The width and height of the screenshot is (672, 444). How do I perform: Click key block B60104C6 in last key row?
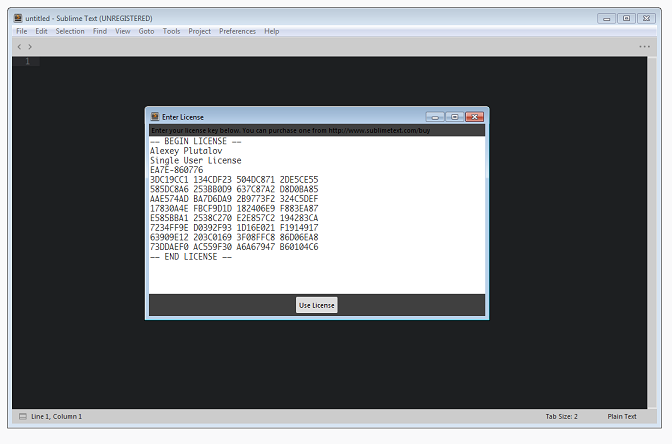(x=299, y=247)
